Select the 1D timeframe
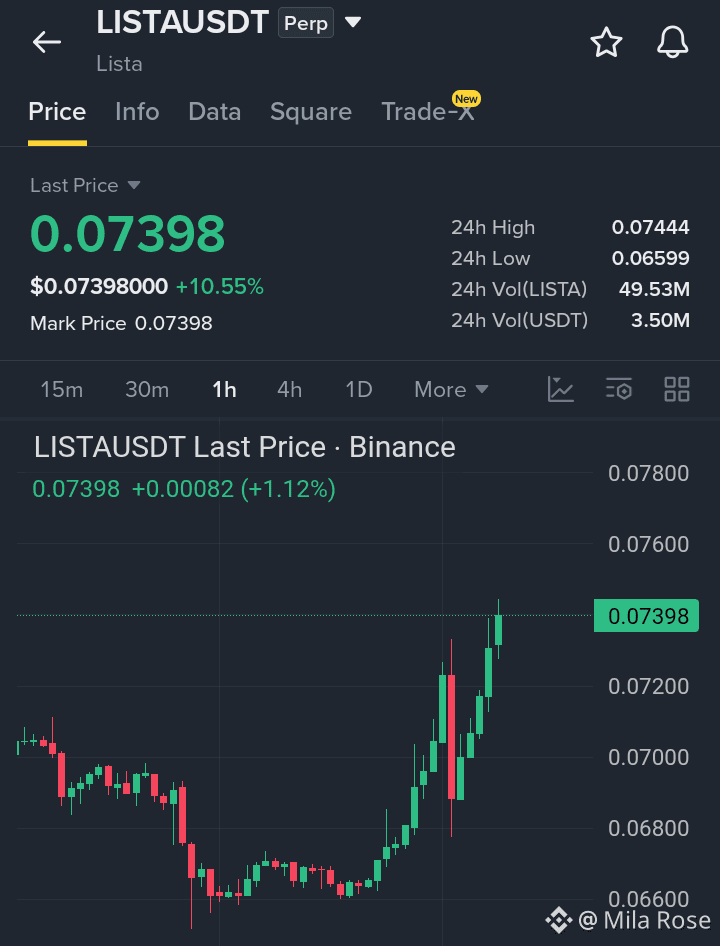Viewport: 720px width, 946px height. tap(358, 390)
